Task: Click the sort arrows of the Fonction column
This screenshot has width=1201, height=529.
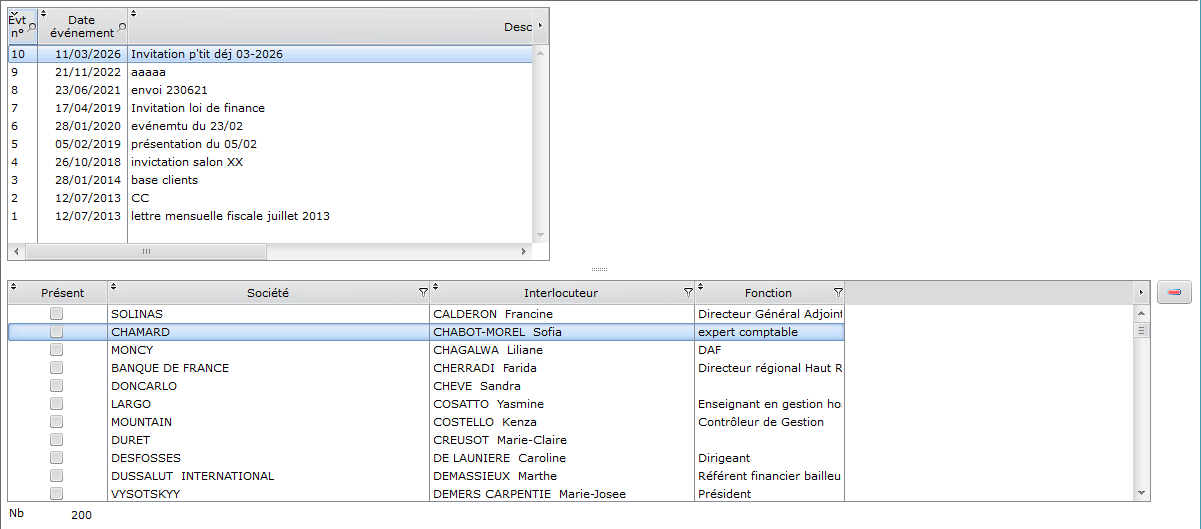Action: click(701, 288)
